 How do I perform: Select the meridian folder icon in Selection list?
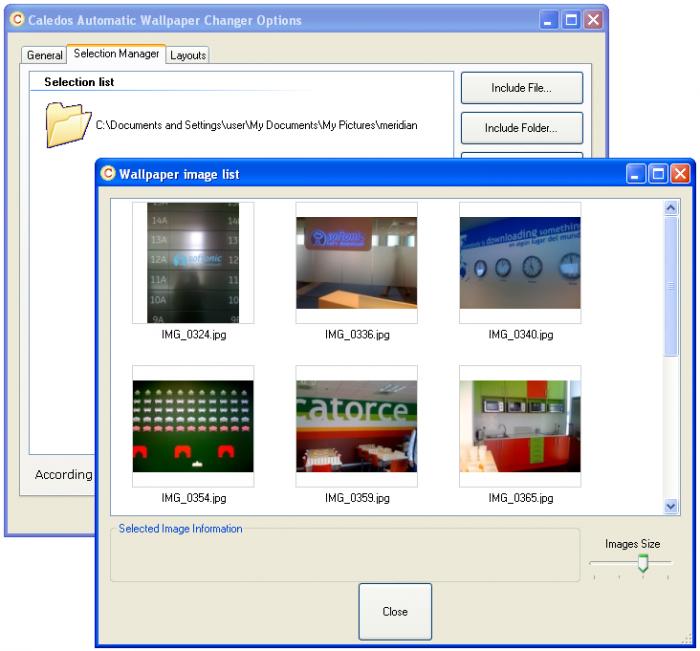[x=68, y=125]
